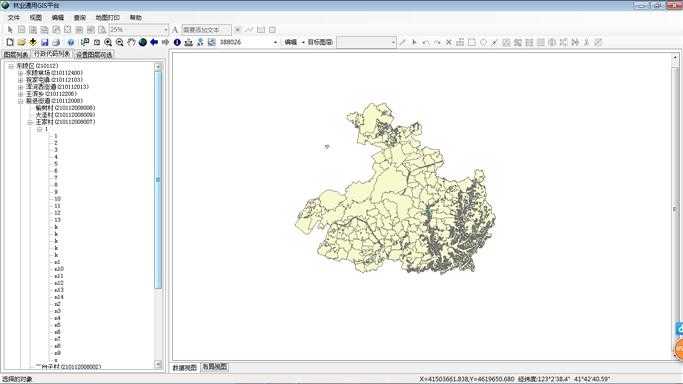Switch to the layout view tab at bottom
The height and width of the screenshot is (384, 683).
pos(214,367)
